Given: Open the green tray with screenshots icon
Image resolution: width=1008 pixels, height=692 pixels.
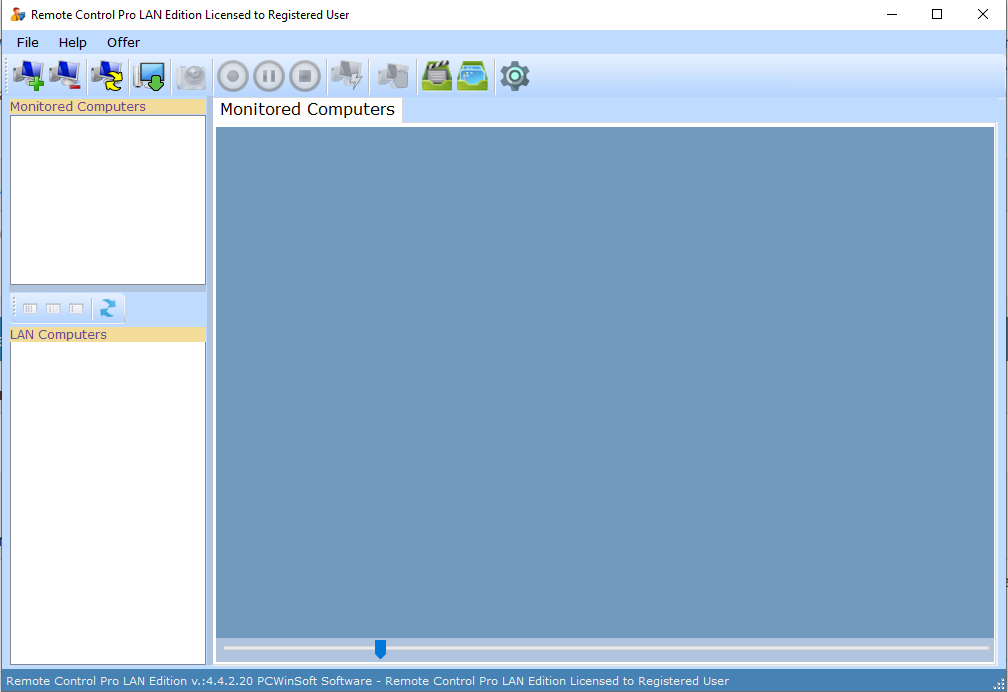Looking at the screenshot, I should pyautogui.click(x=472, y=76).
